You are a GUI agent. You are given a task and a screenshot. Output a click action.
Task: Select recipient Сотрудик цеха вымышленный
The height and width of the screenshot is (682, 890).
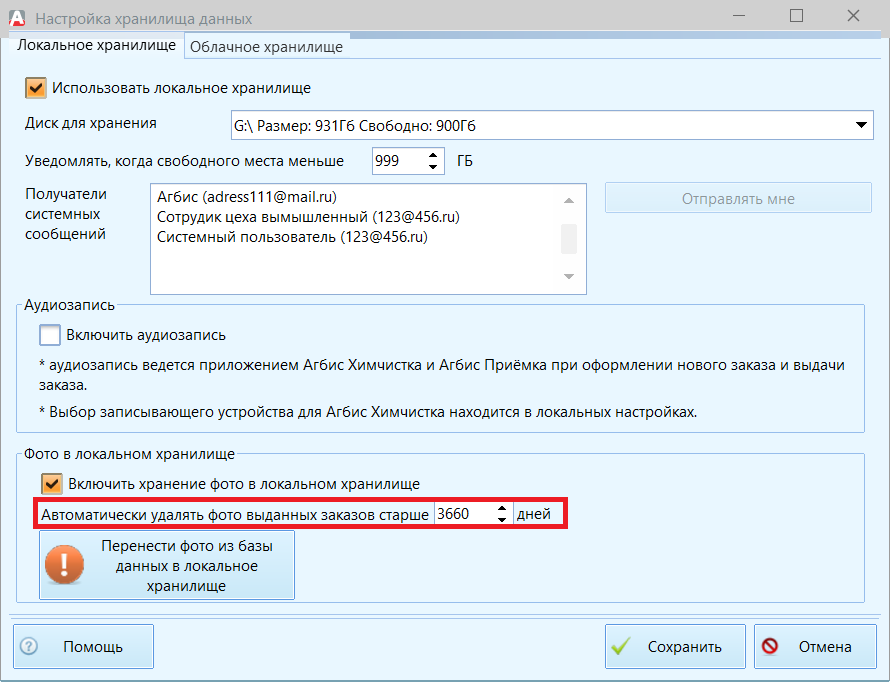coord(308,217)
